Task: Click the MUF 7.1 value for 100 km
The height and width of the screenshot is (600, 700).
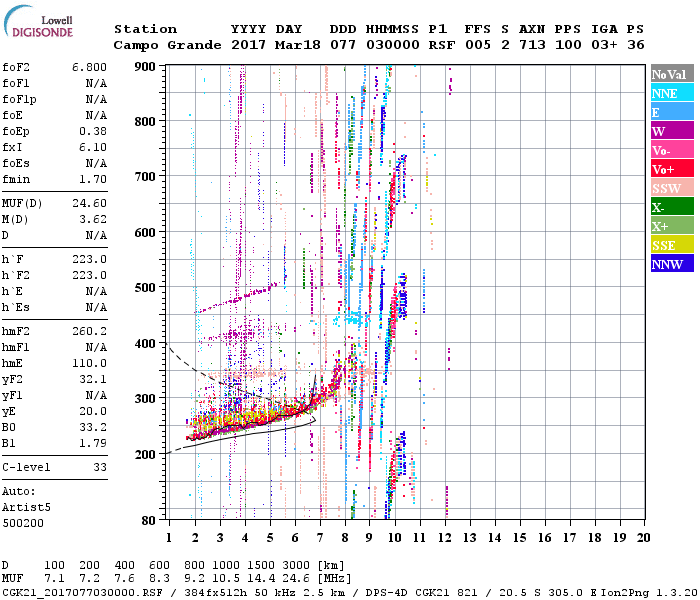Action: coord(54,579)
